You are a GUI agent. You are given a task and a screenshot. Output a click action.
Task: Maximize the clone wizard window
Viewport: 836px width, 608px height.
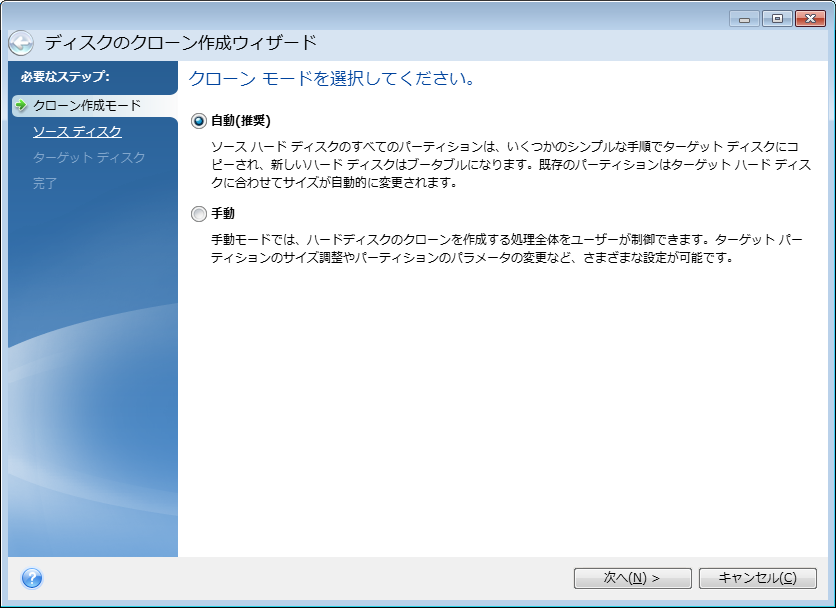coord(777,19)
